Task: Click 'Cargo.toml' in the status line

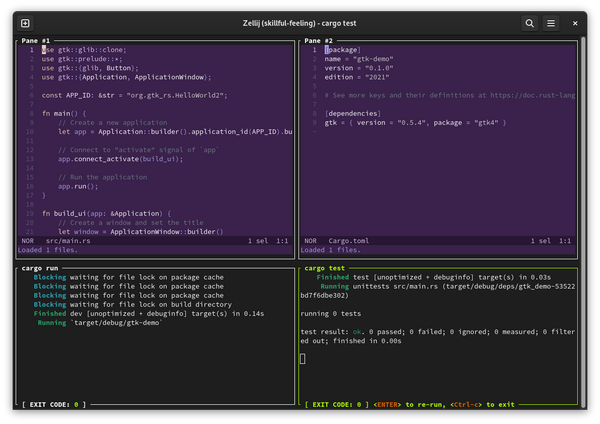Action: 349,241
